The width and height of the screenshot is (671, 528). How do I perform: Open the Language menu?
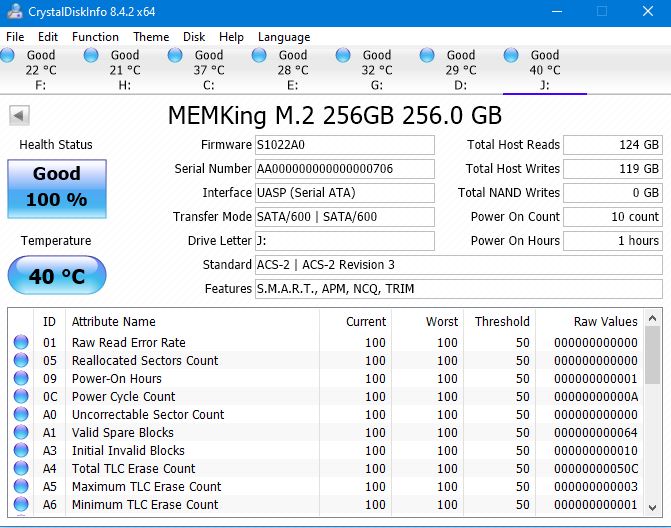pos(284,37)
